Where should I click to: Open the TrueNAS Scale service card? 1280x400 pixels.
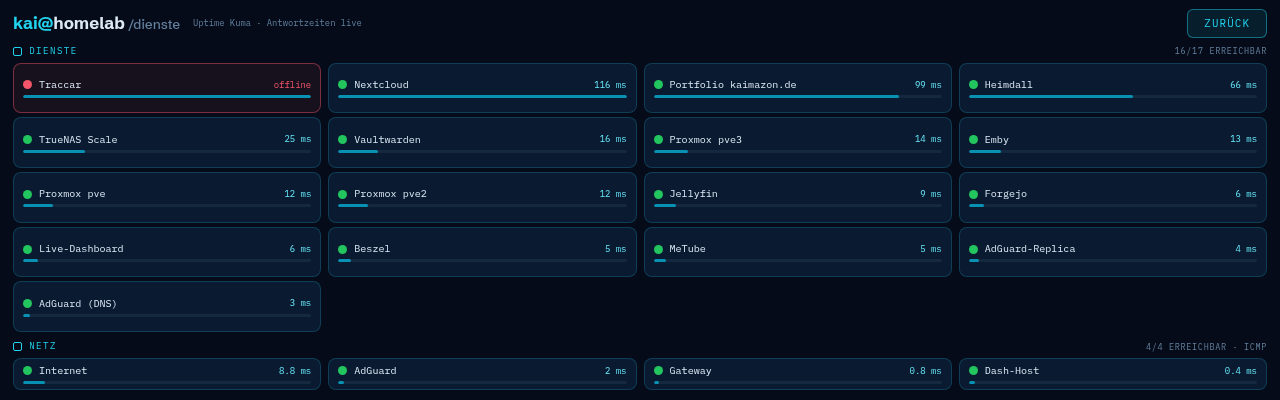pos(167,142)
